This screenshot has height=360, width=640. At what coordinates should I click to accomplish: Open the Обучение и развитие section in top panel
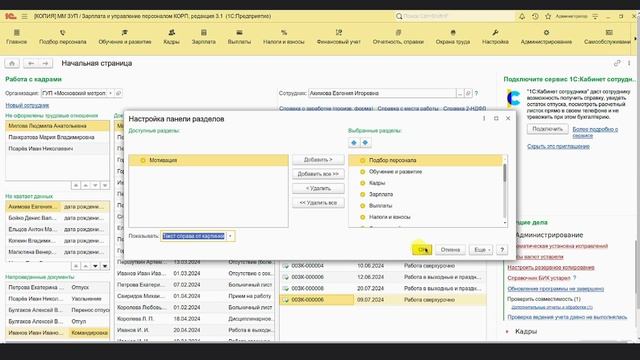point(125,37)
